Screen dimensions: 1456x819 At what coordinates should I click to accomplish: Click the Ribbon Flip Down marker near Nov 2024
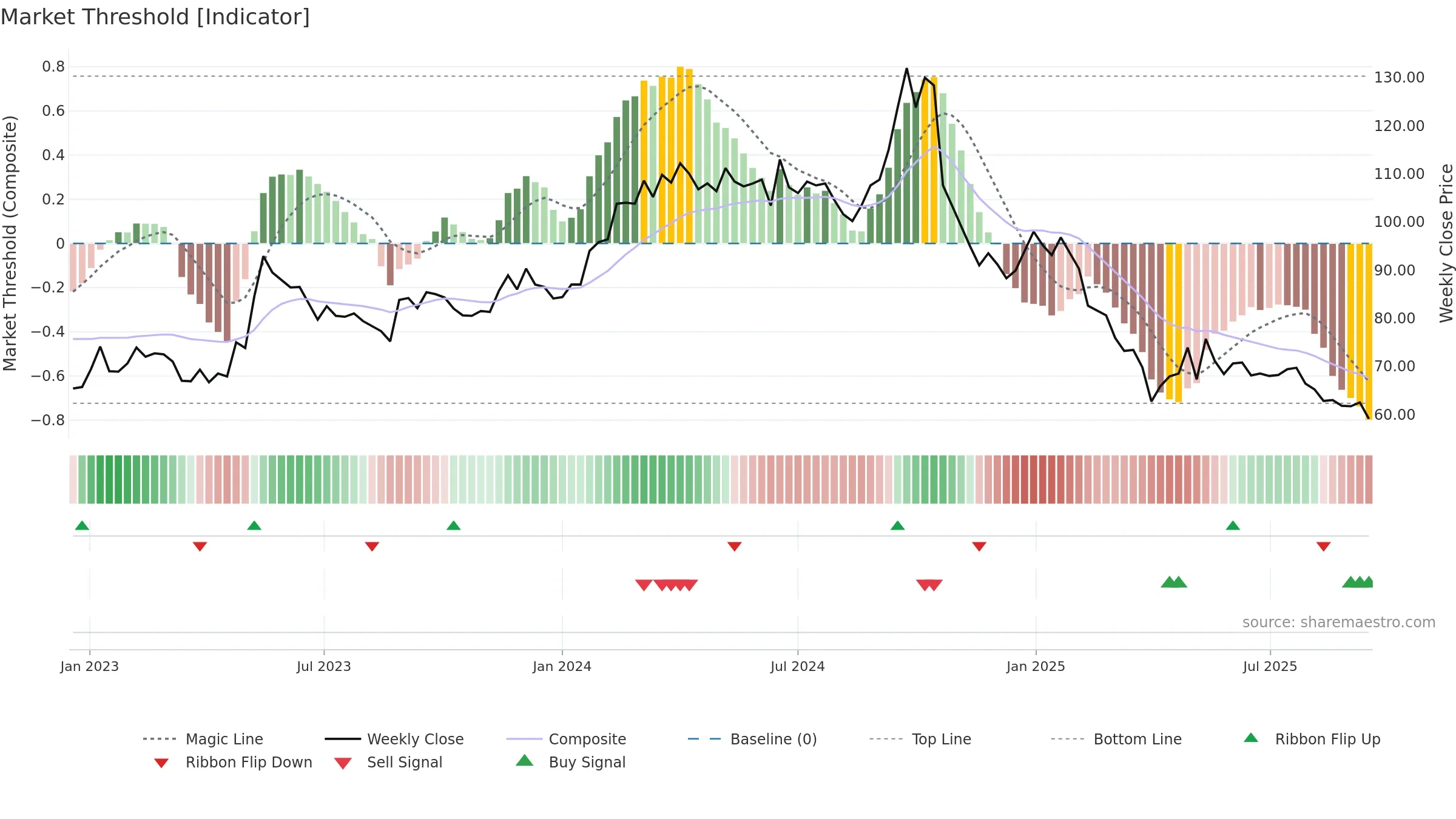(x=979, y=547)
